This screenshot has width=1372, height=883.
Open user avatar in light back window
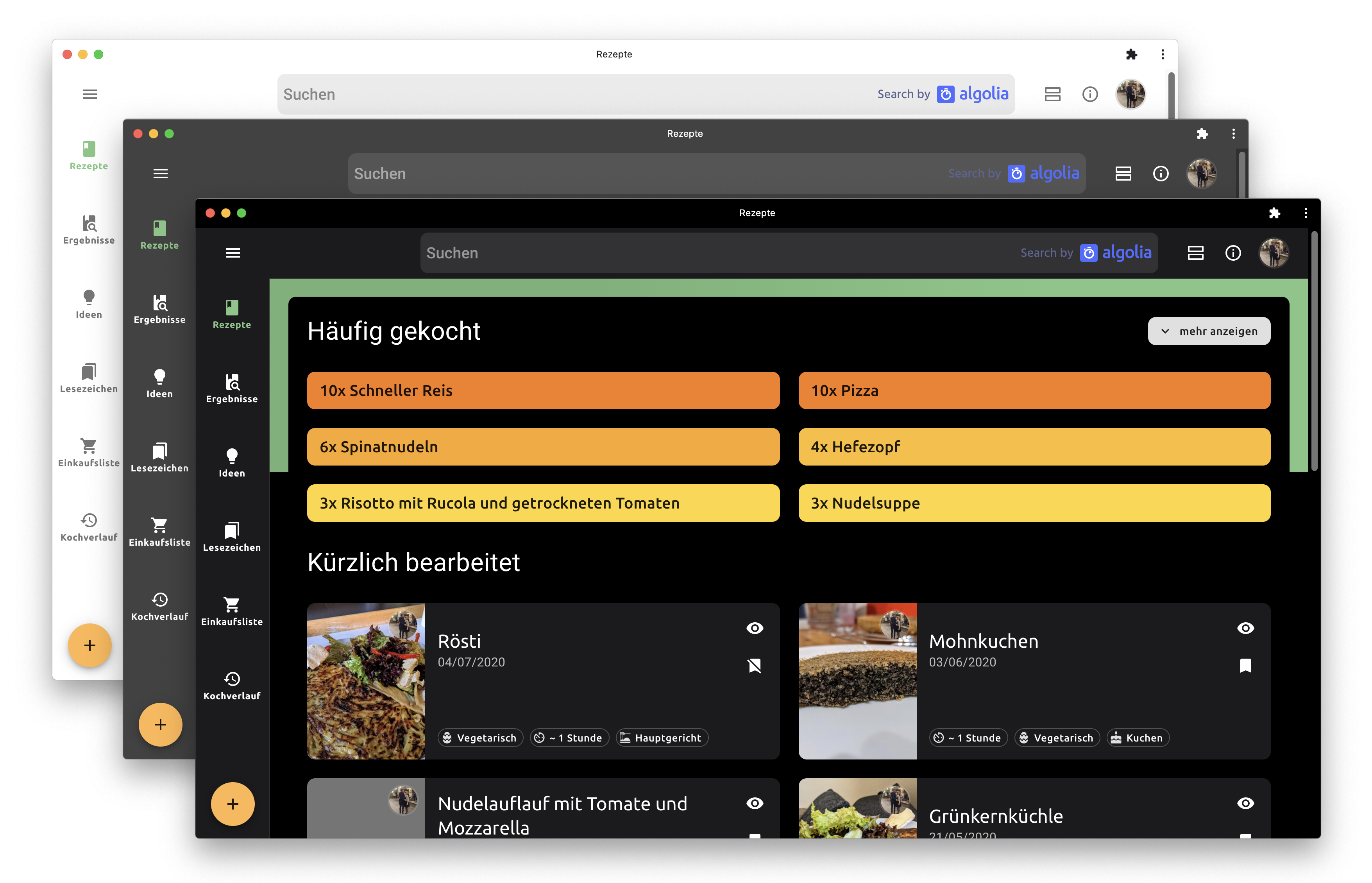1131,94
